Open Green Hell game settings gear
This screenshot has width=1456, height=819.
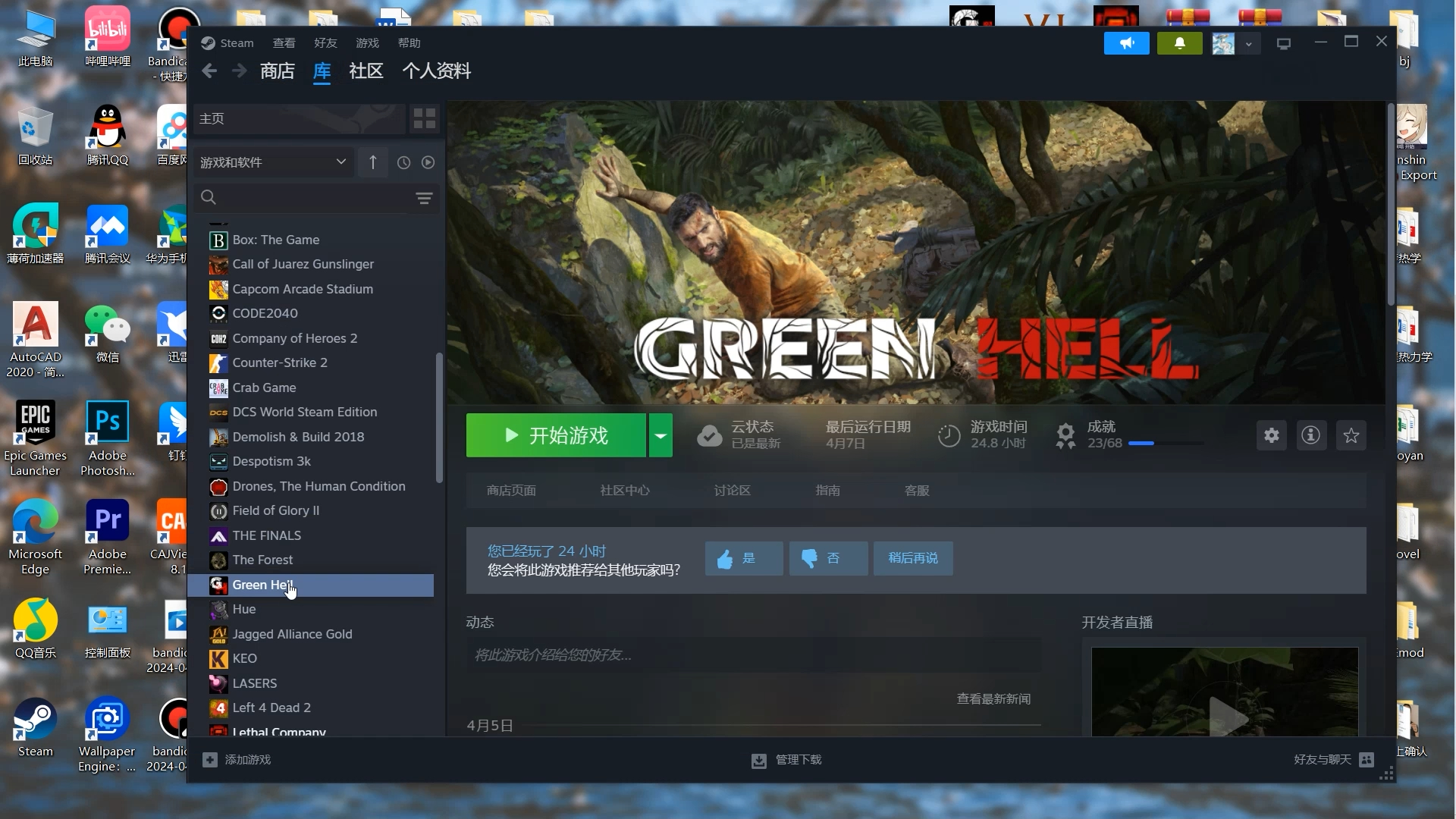pos(1272,435)
